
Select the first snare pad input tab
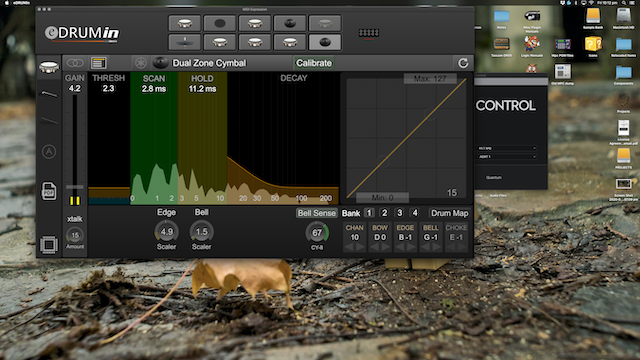tap(184, 23)
